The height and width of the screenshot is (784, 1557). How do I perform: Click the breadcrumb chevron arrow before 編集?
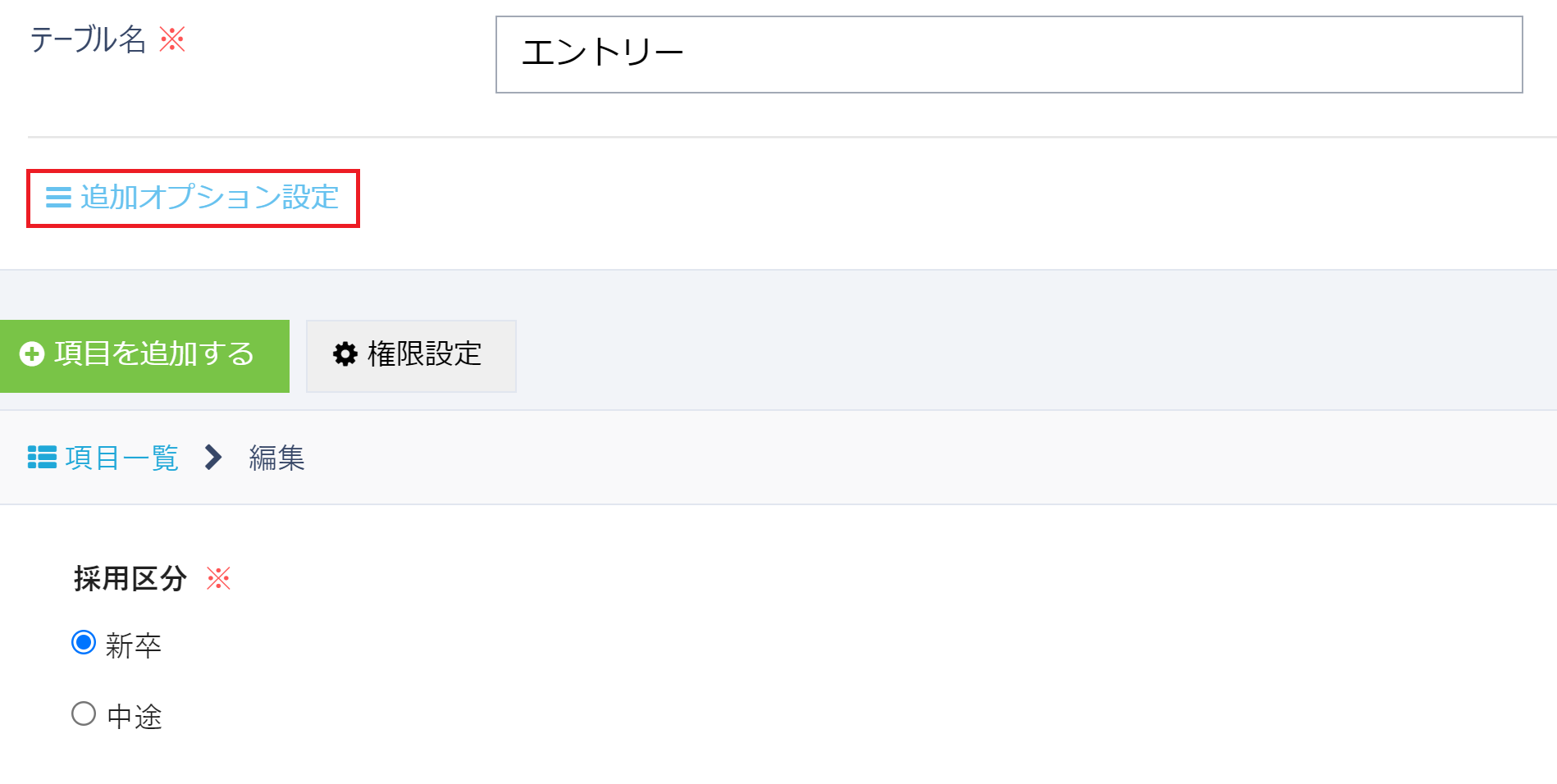[213, 457]
